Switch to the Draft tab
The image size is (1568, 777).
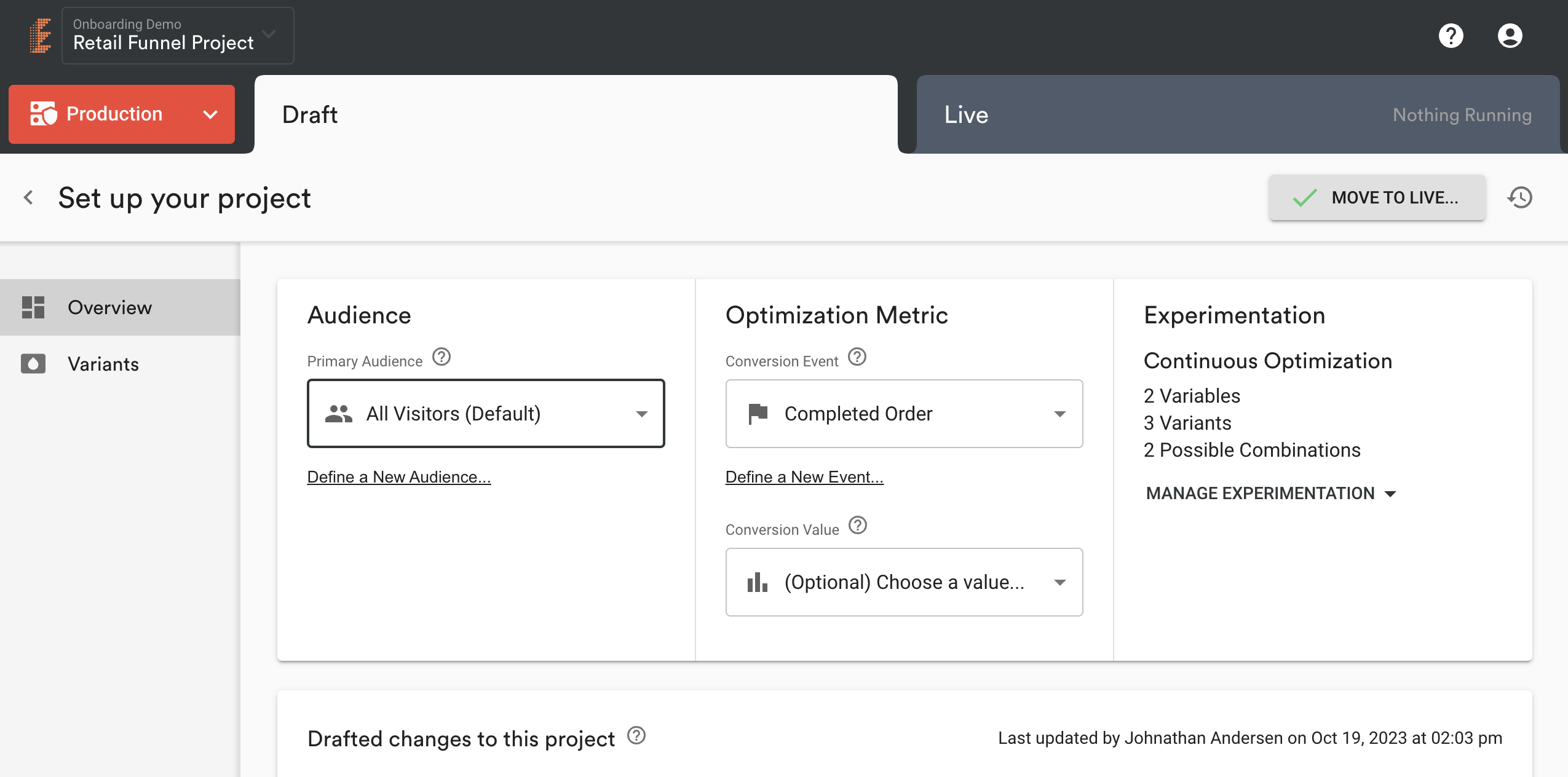[x=576, y=114]
